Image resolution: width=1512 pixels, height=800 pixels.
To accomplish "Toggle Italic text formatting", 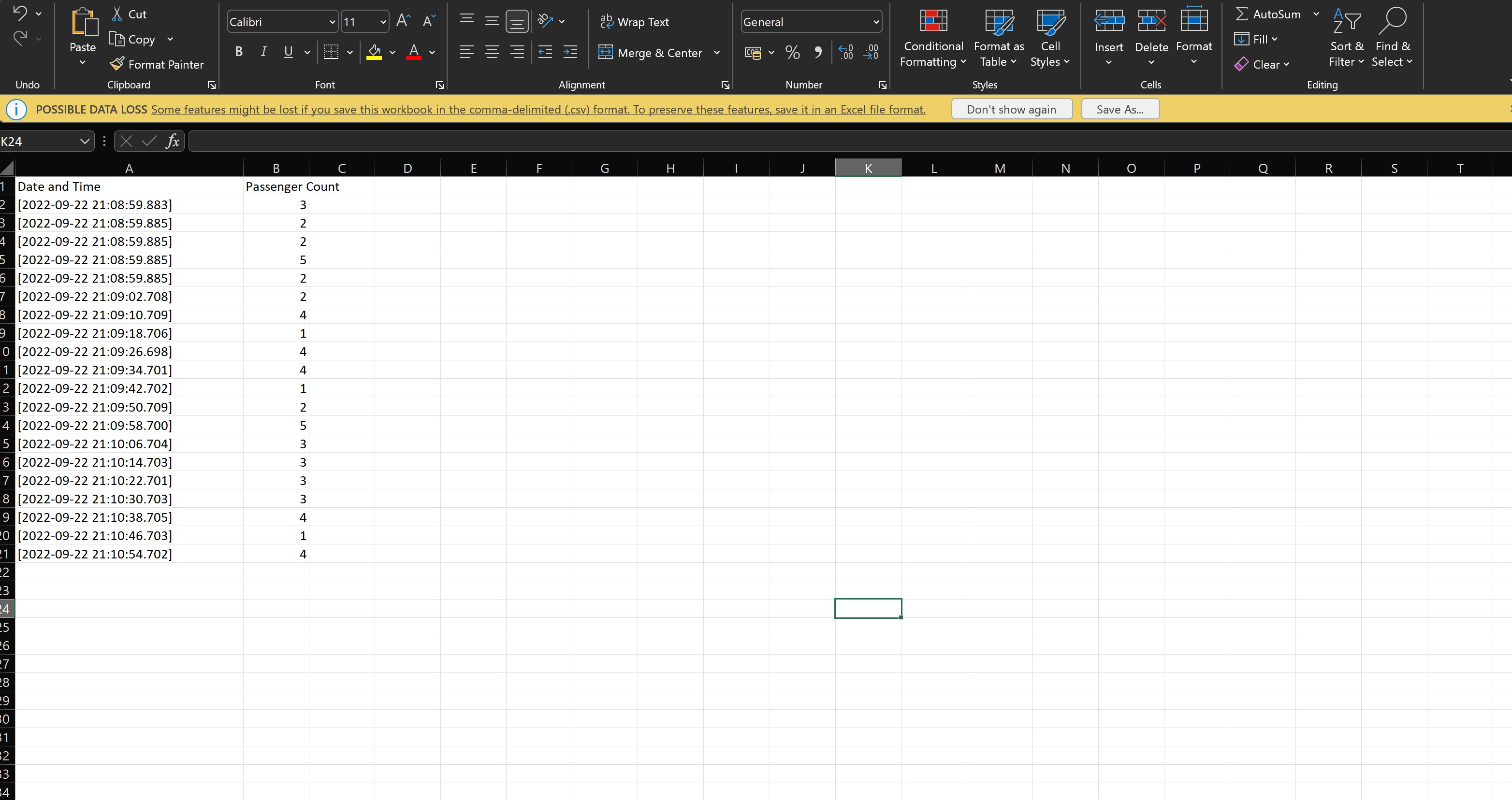I will (x=263, y=52).
